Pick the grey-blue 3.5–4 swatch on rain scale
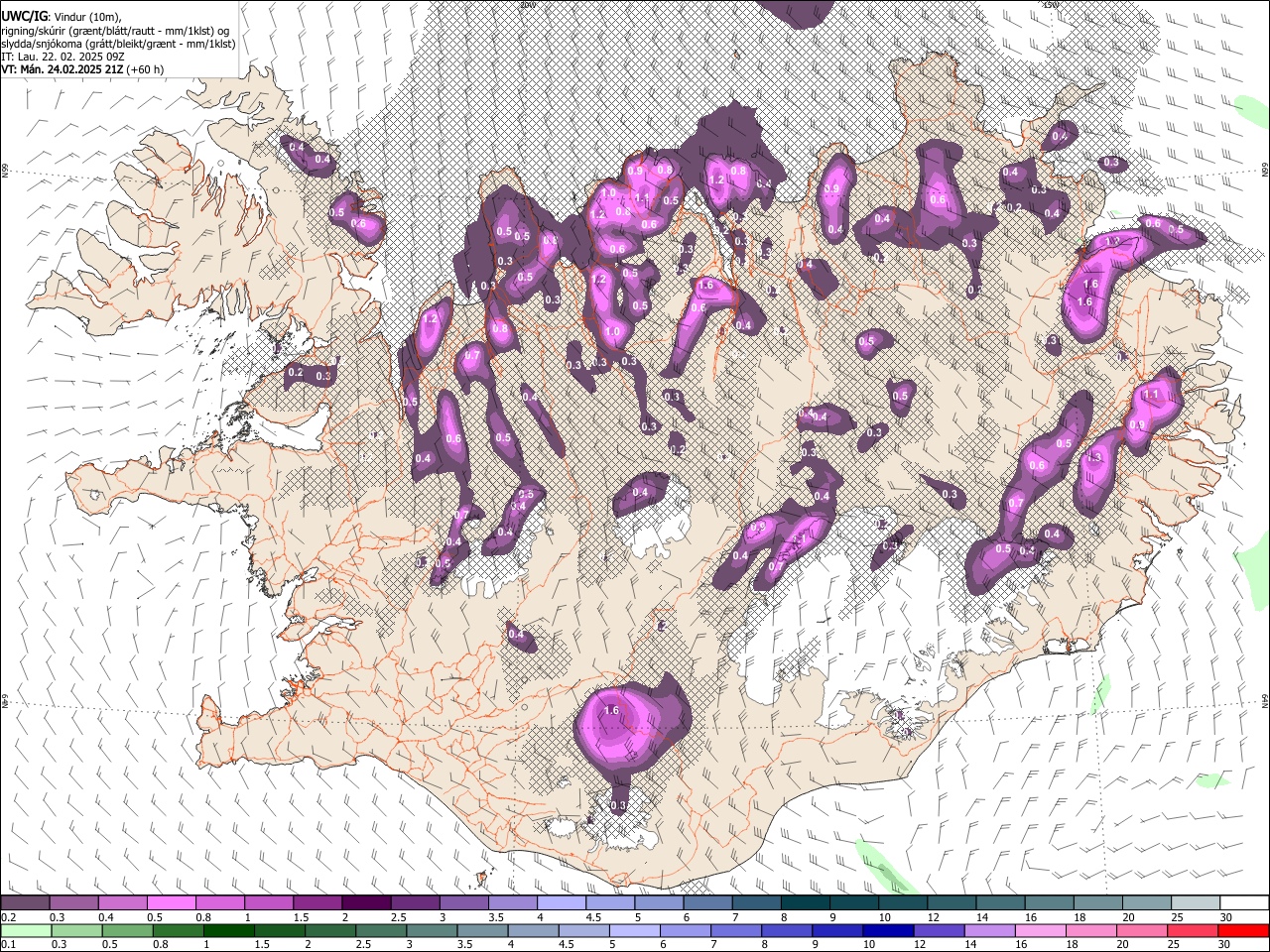This screenshot has width=1270, height=952. click(482, 931)
